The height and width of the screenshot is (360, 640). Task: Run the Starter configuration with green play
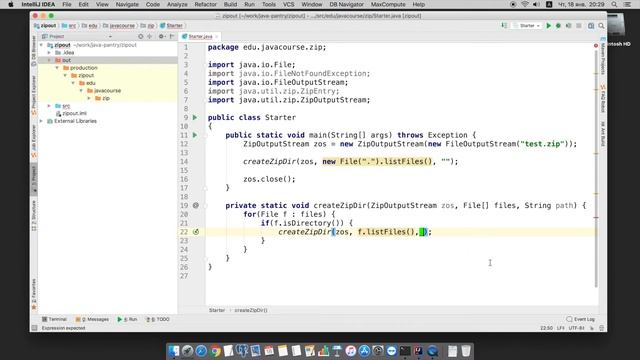(549, 26)
